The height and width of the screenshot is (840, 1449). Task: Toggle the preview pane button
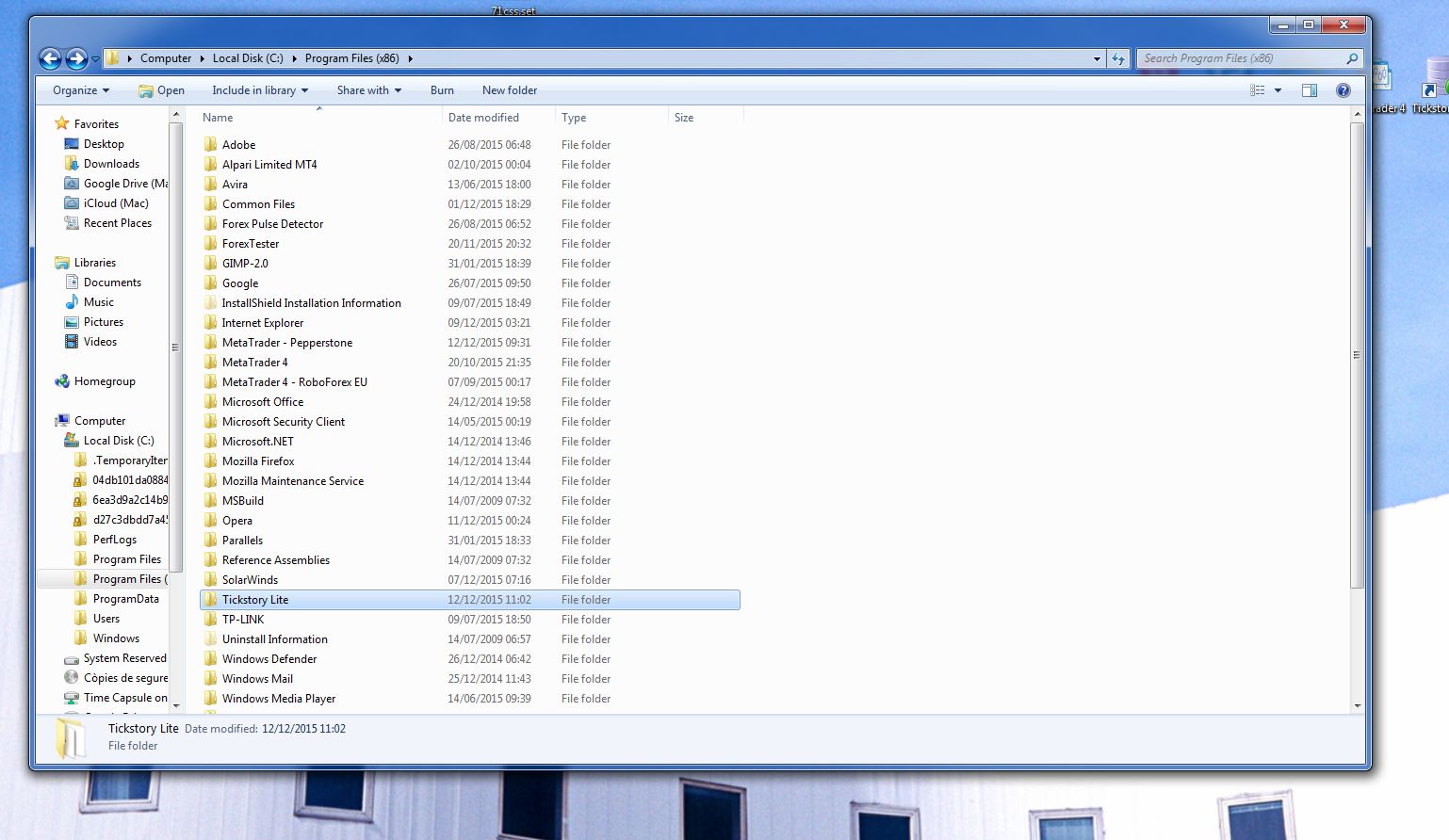point(1310,90)
